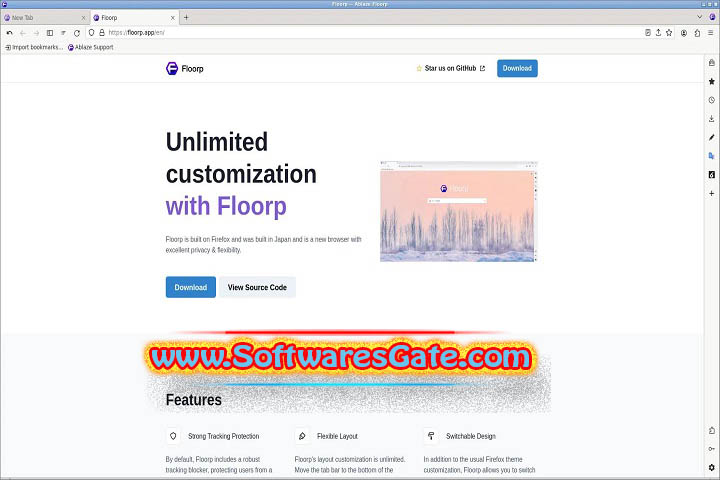The image size is (720, 480).
Task: Click the 'with Floorp' purple headline text
Action: (226, 206)
